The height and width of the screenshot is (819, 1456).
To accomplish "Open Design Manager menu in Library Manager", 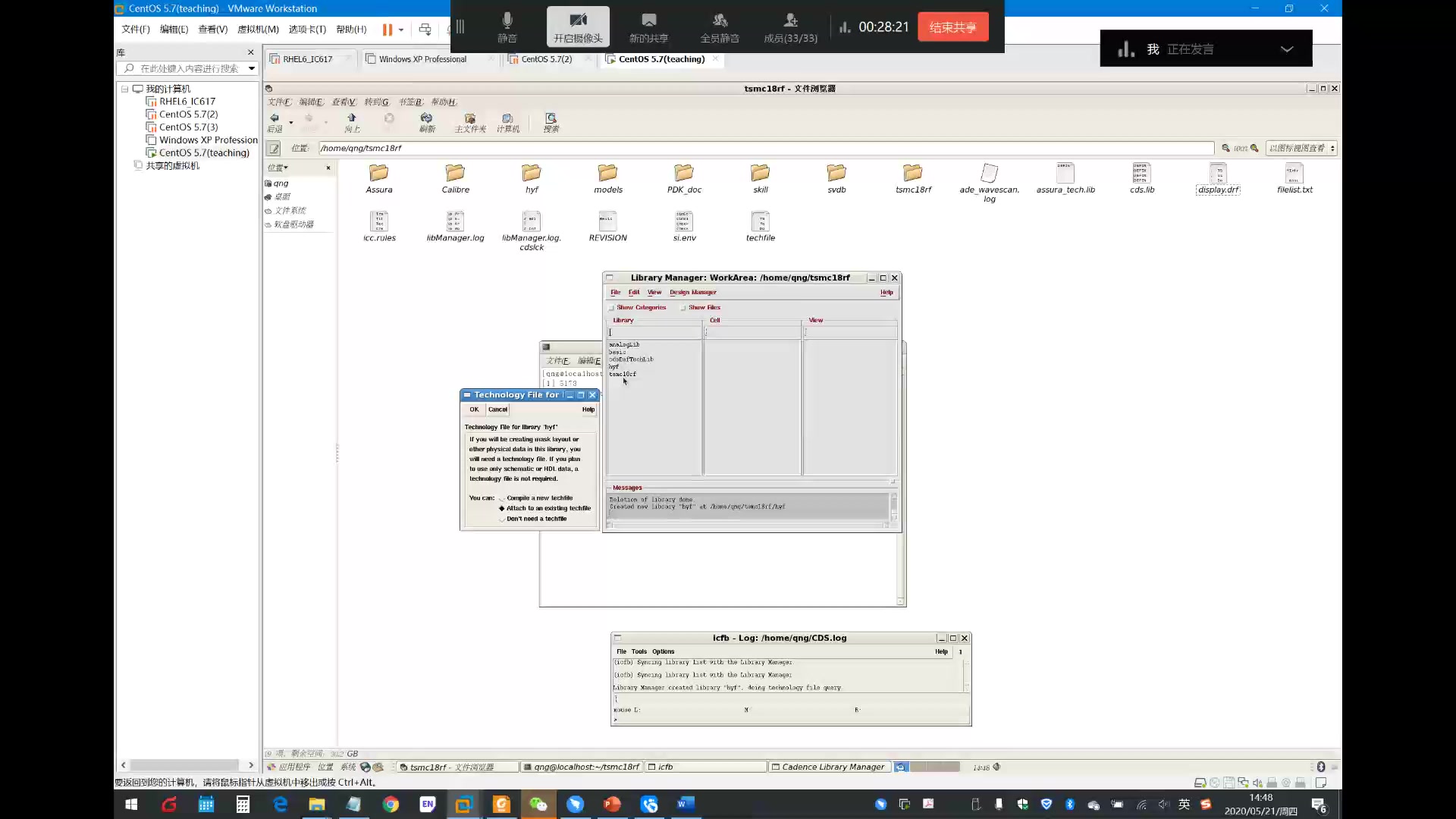I will [692, 293].
